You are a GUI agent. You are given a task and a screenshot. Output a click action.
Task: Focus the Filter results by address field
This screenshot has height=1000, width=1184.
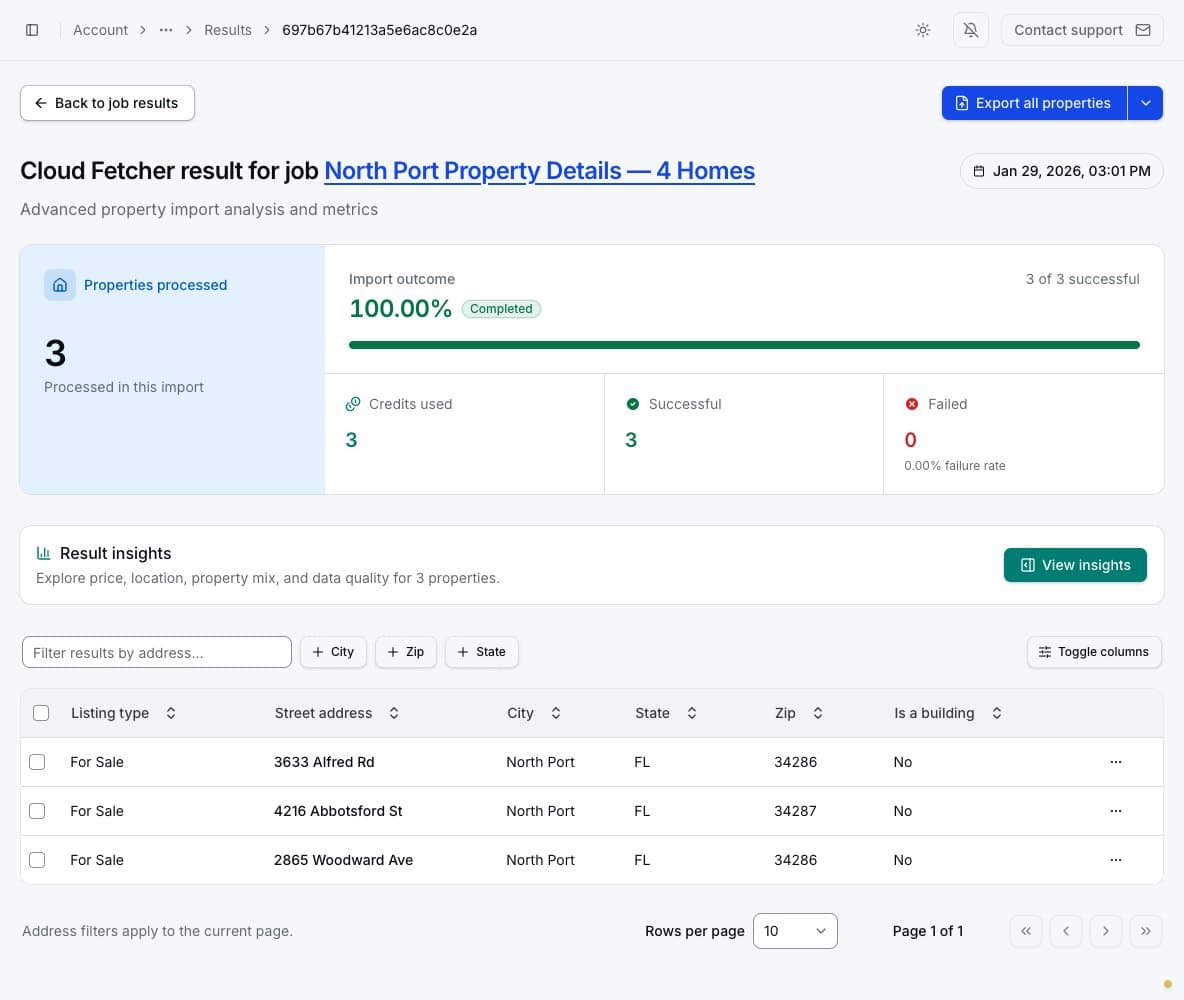(157, 652)
